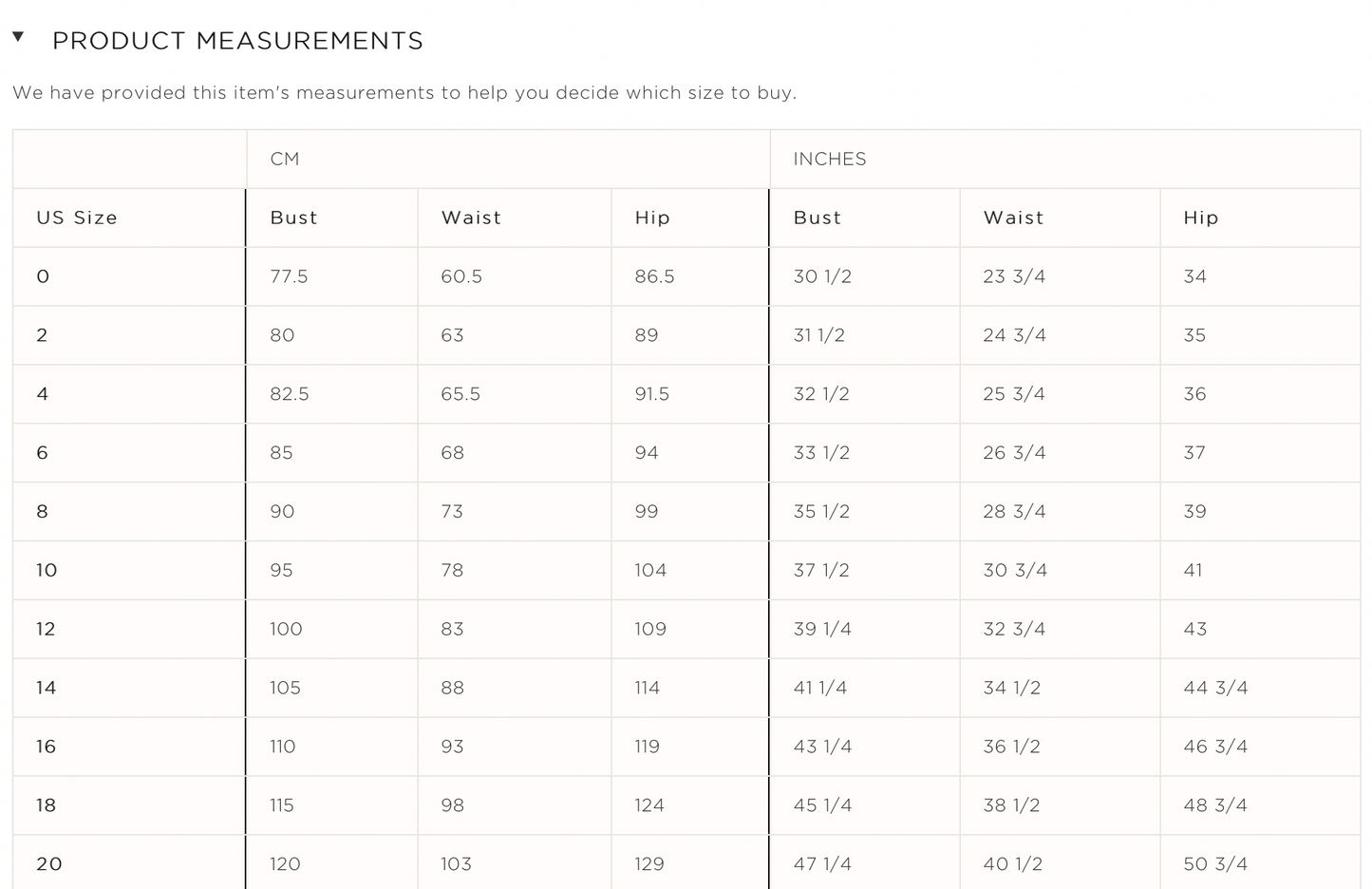Click the CM column group header

(285, 159)
